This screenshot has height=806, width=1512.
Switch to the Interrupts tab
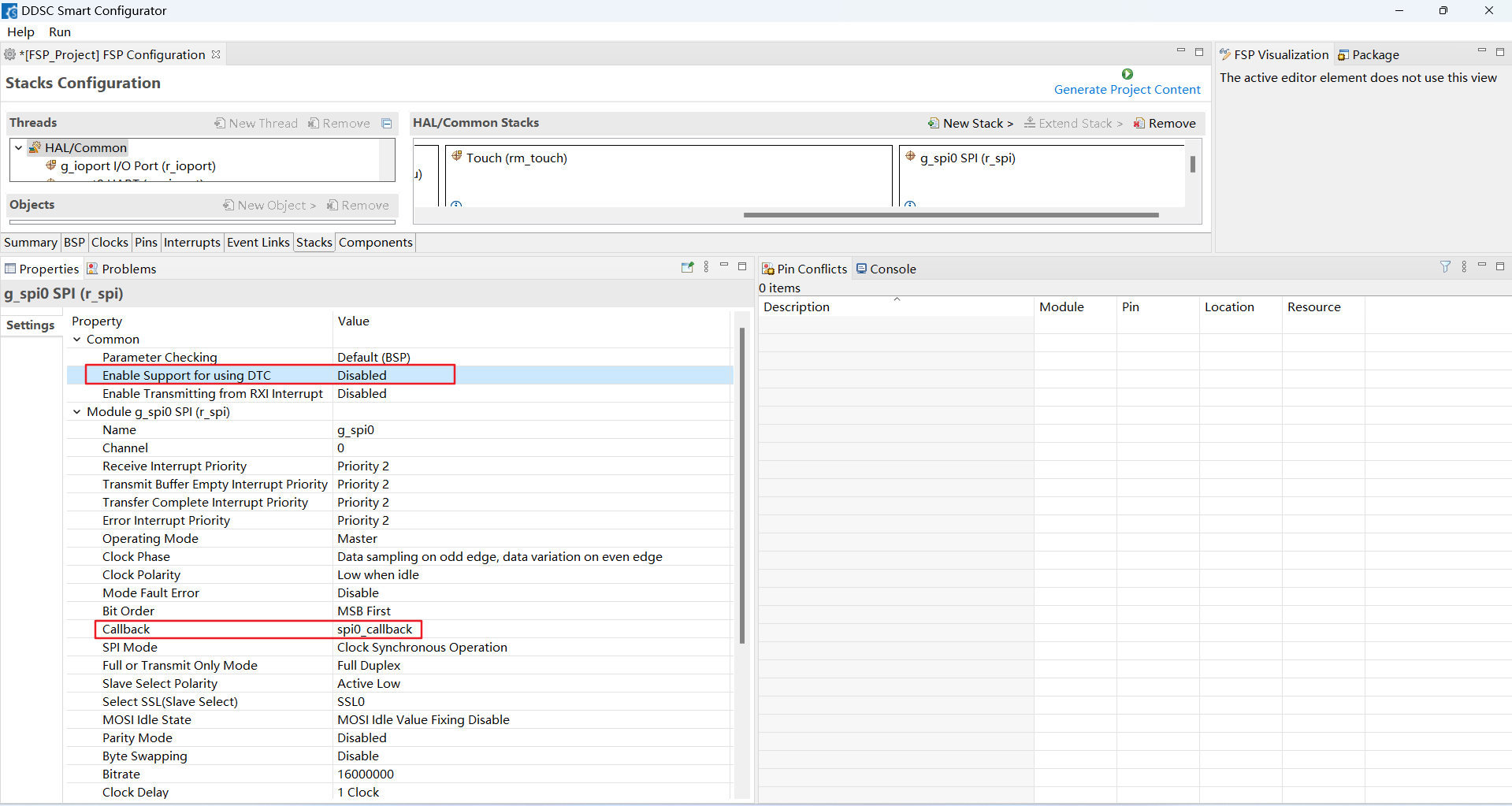pos(192,243)
